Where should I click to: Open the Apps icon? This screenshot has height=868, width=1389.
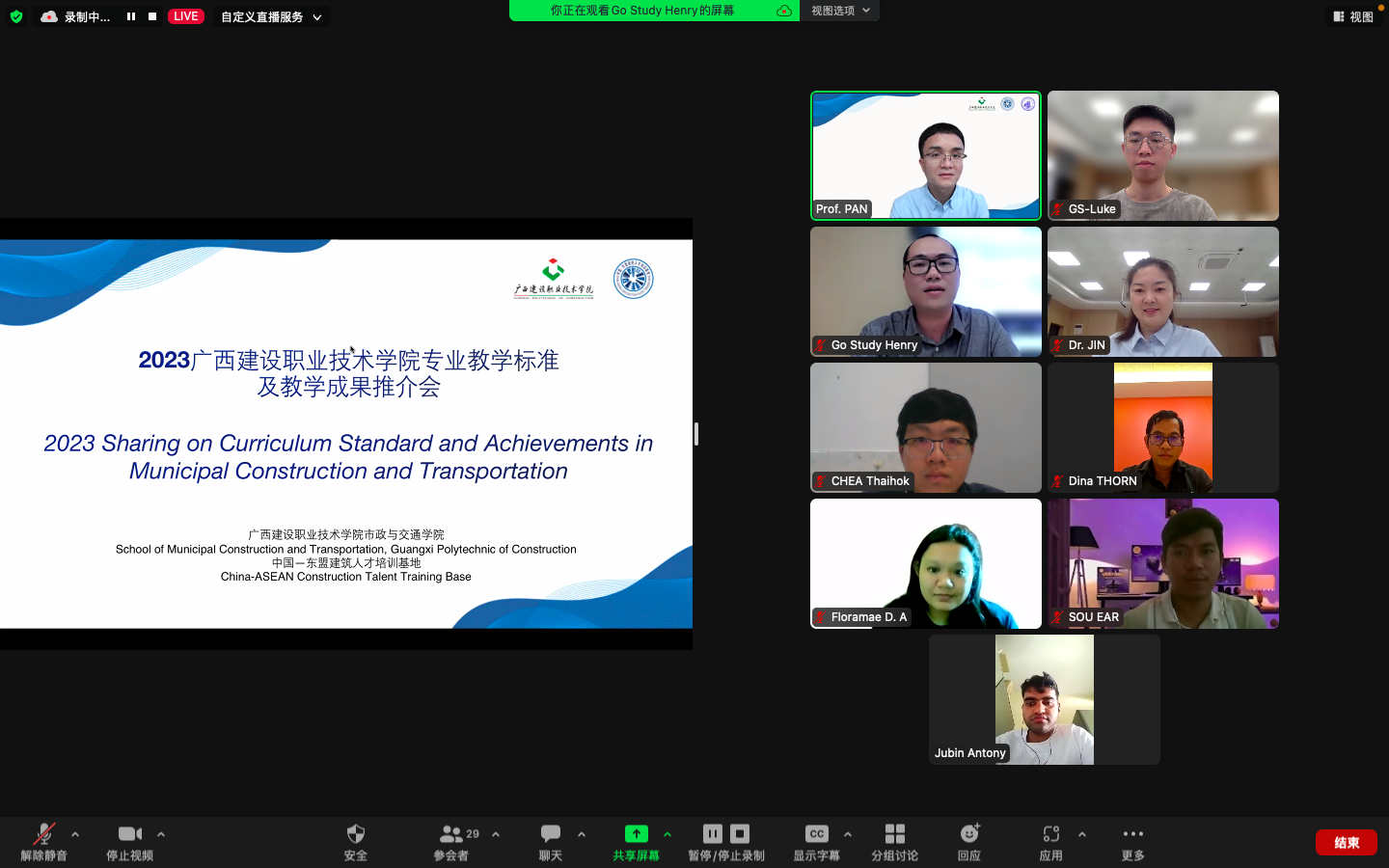(1050, 834)
